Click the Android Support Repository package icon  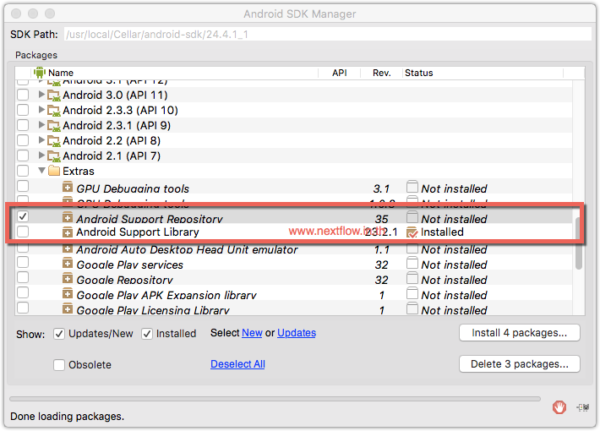point(68,218)
